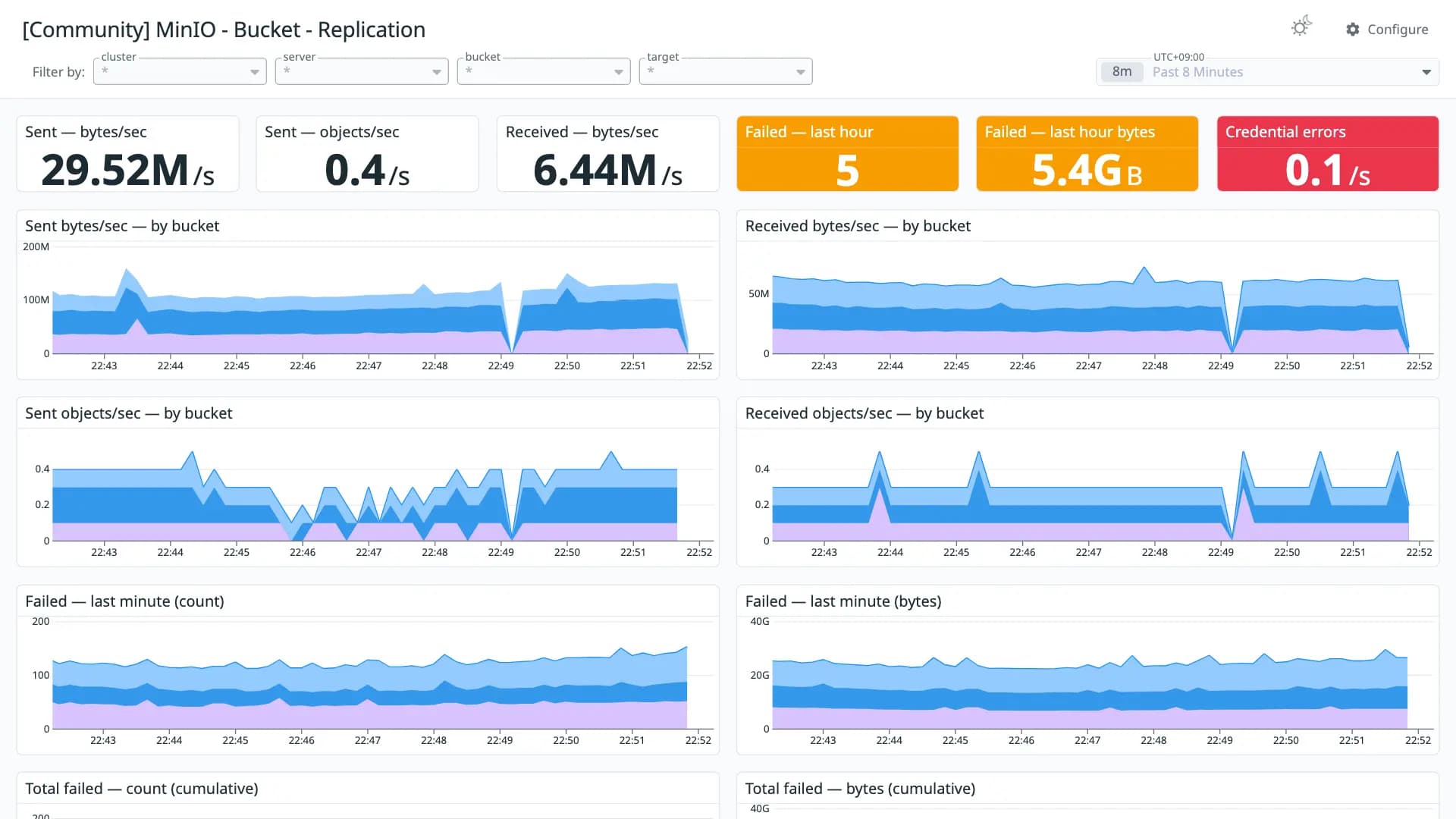Open the orange Failed last hour panel
The height and width of the screenshot is (819, 1456).
pos(848,154)
